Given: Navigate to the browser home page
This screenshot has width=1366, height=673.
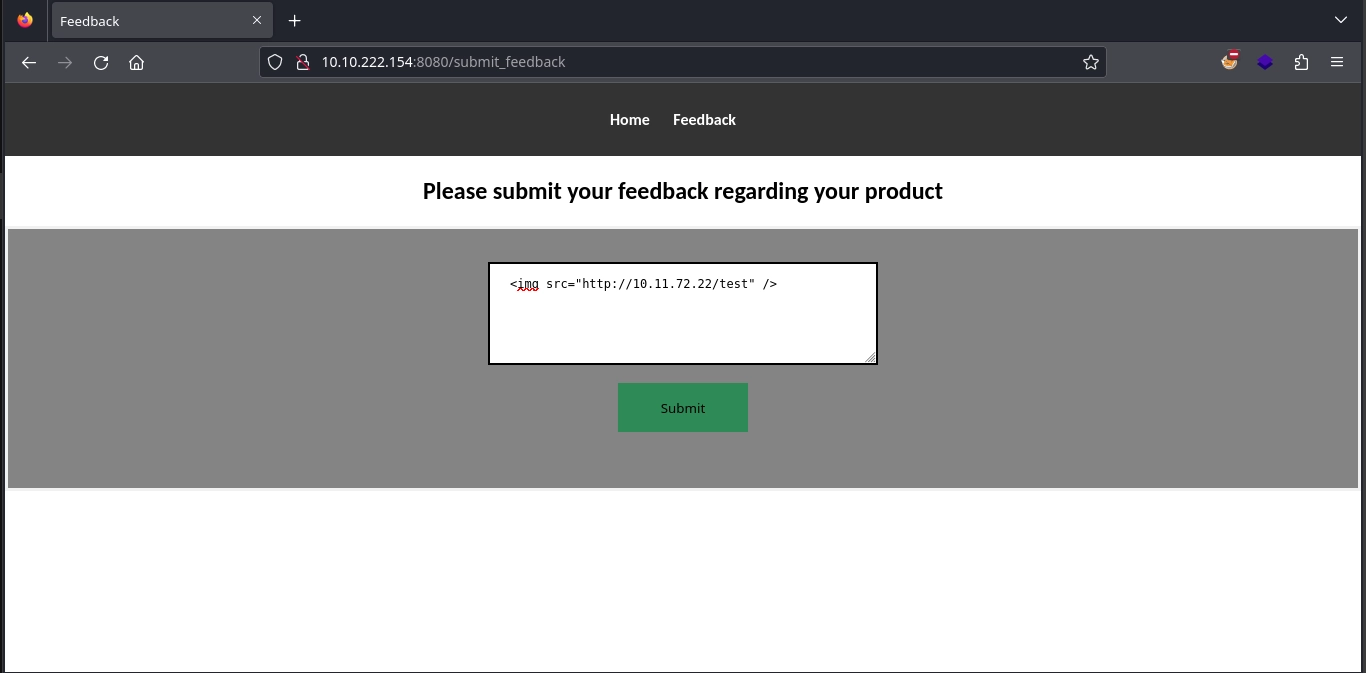Looking at the screenshot, I should [136, 61].
